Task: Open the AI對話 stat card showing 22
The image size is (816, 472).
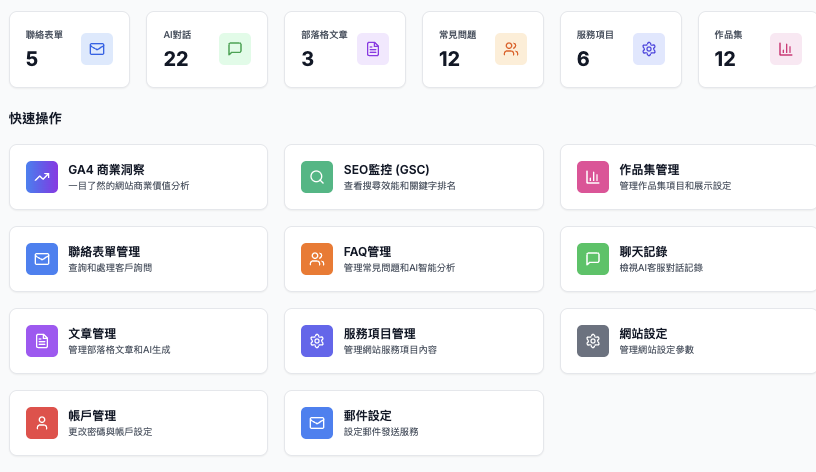Action: [206, 49]
